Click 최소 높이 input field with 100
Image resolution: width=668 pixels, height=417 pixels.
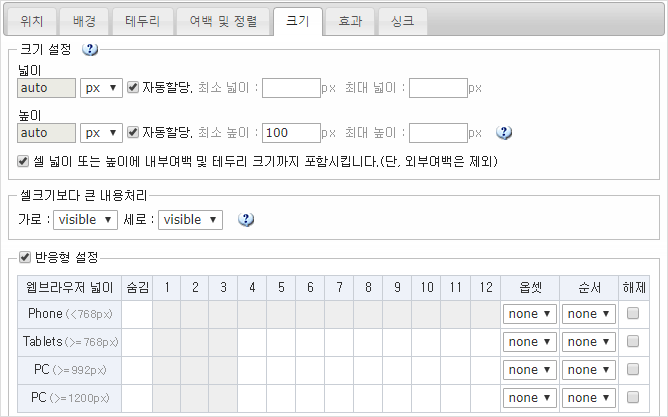coord(291,132)
